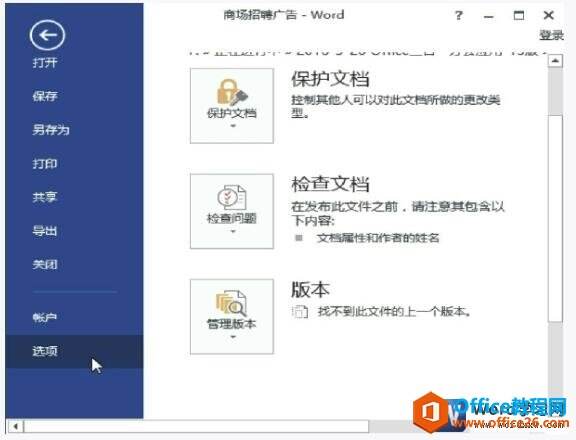Click the horizontal scrollbar thumb

(x=196, y=427)
